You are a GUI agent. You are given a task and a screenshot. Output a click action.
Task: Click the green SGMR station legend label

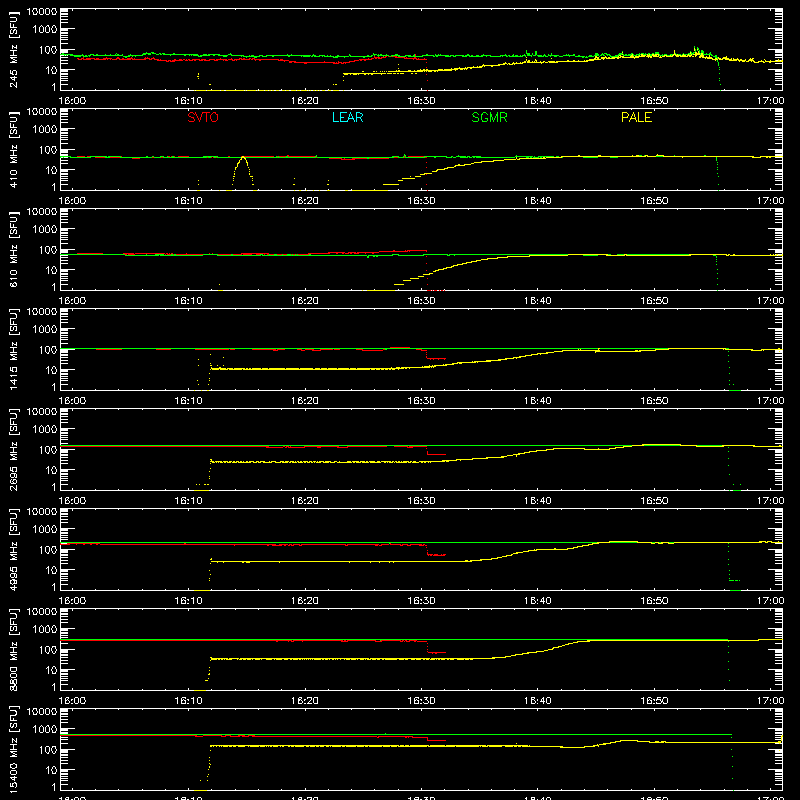[x=489, y=117]
